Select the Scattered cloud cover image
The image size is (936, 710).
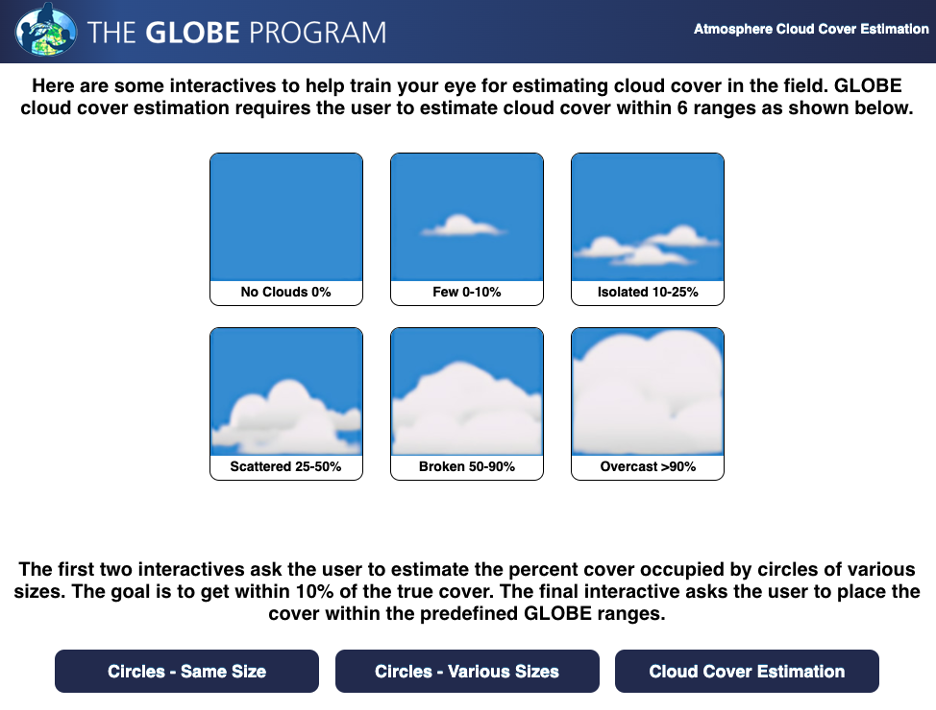286,392
